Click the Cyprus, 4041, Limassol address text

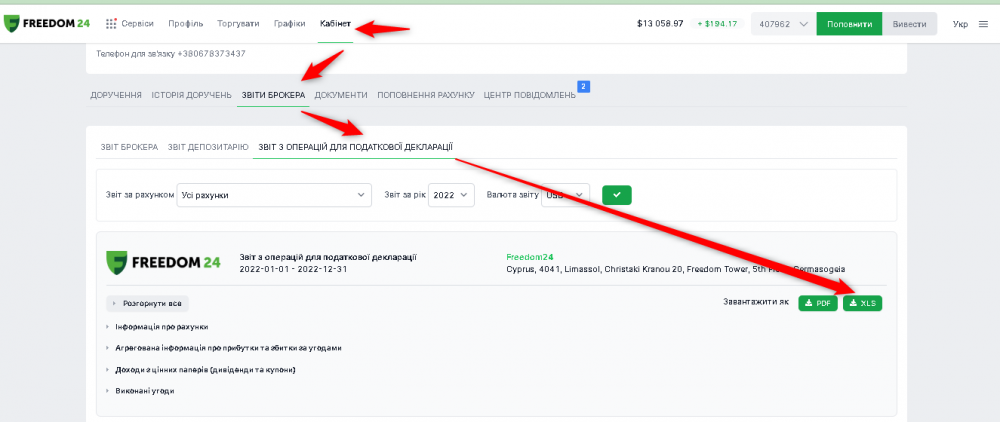(x=676, y=269)
